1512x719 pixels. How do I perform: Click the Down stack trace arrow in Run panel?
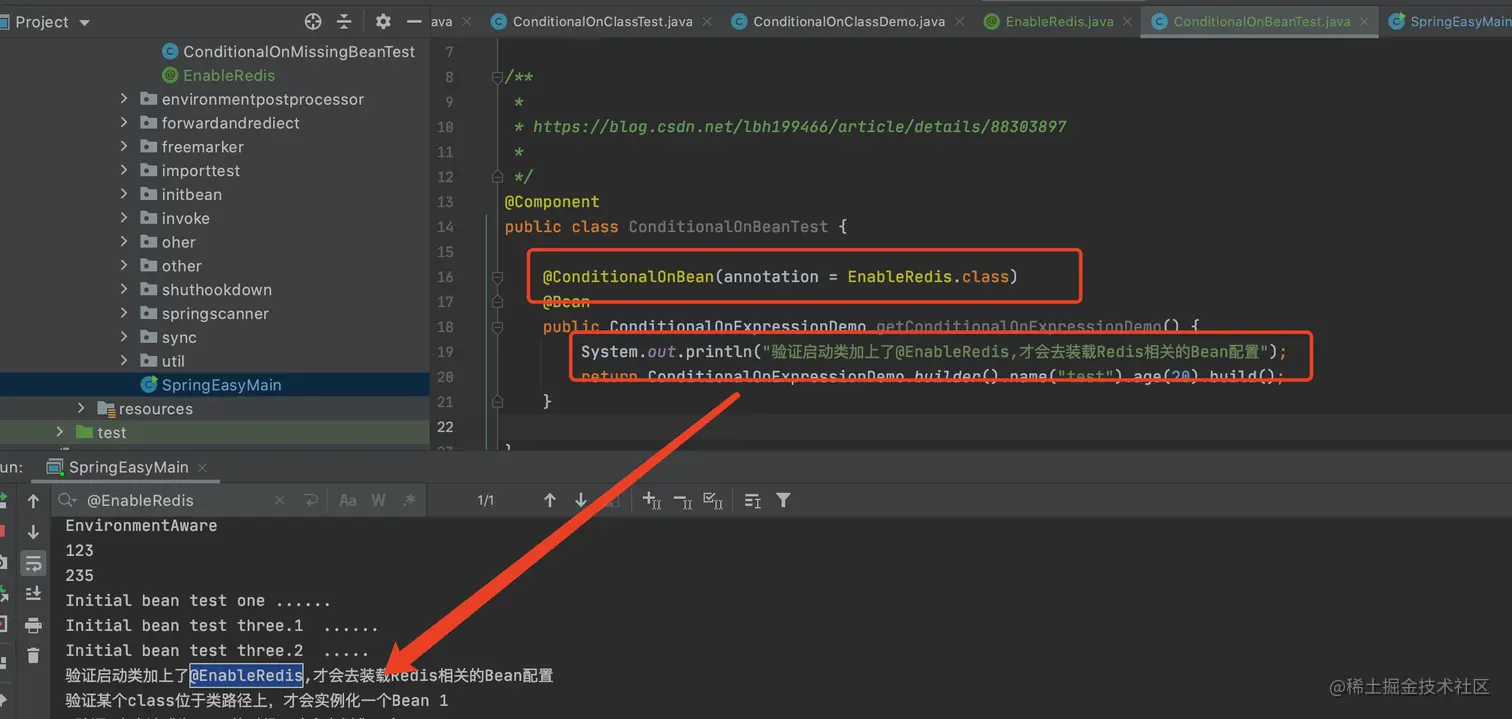33,532
